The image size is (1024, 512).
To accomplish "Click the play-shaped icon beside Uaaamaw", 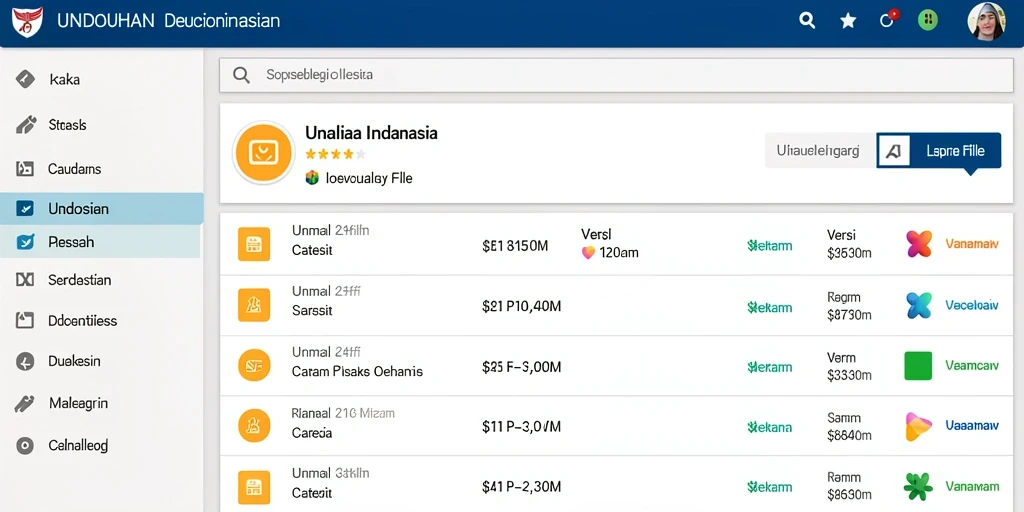I will (918, 426).
